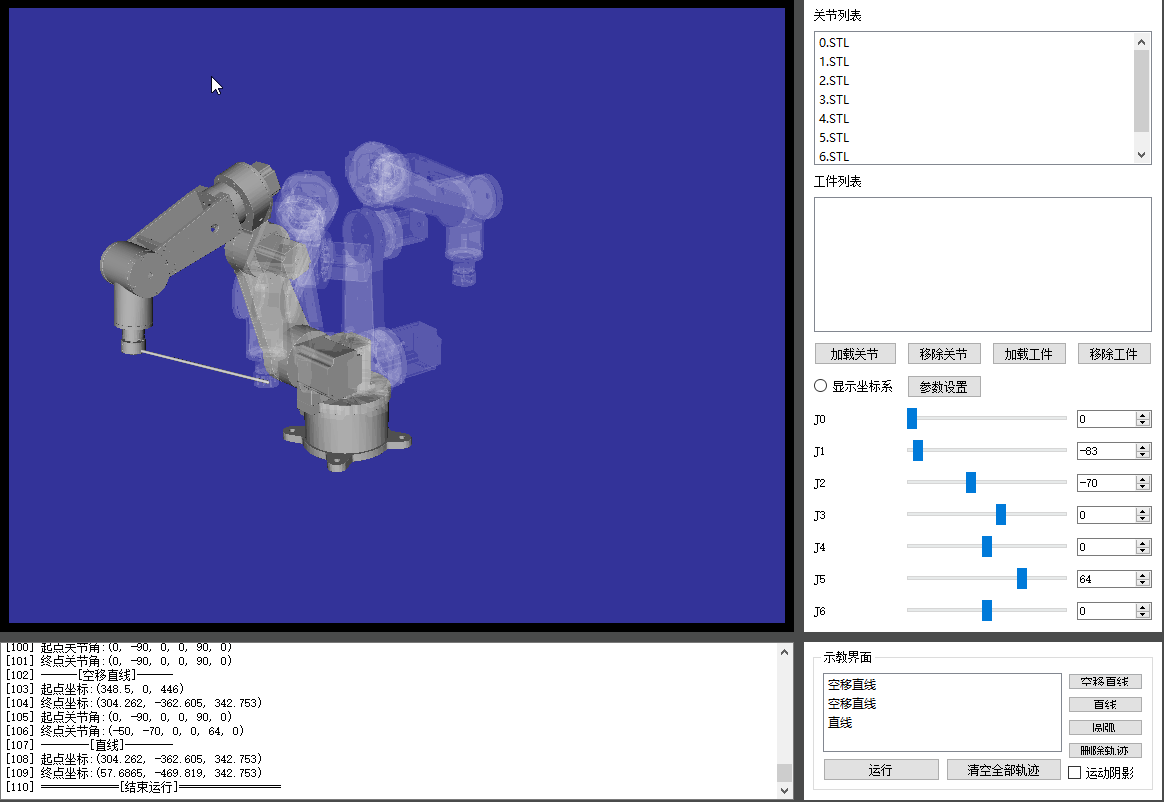Click the J1 slider handle

pos(918,451)
